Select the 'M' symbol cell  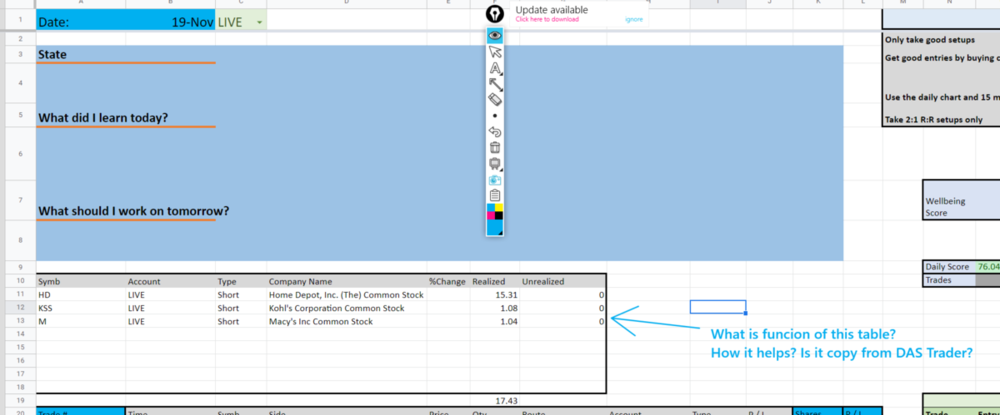[81, 321]
